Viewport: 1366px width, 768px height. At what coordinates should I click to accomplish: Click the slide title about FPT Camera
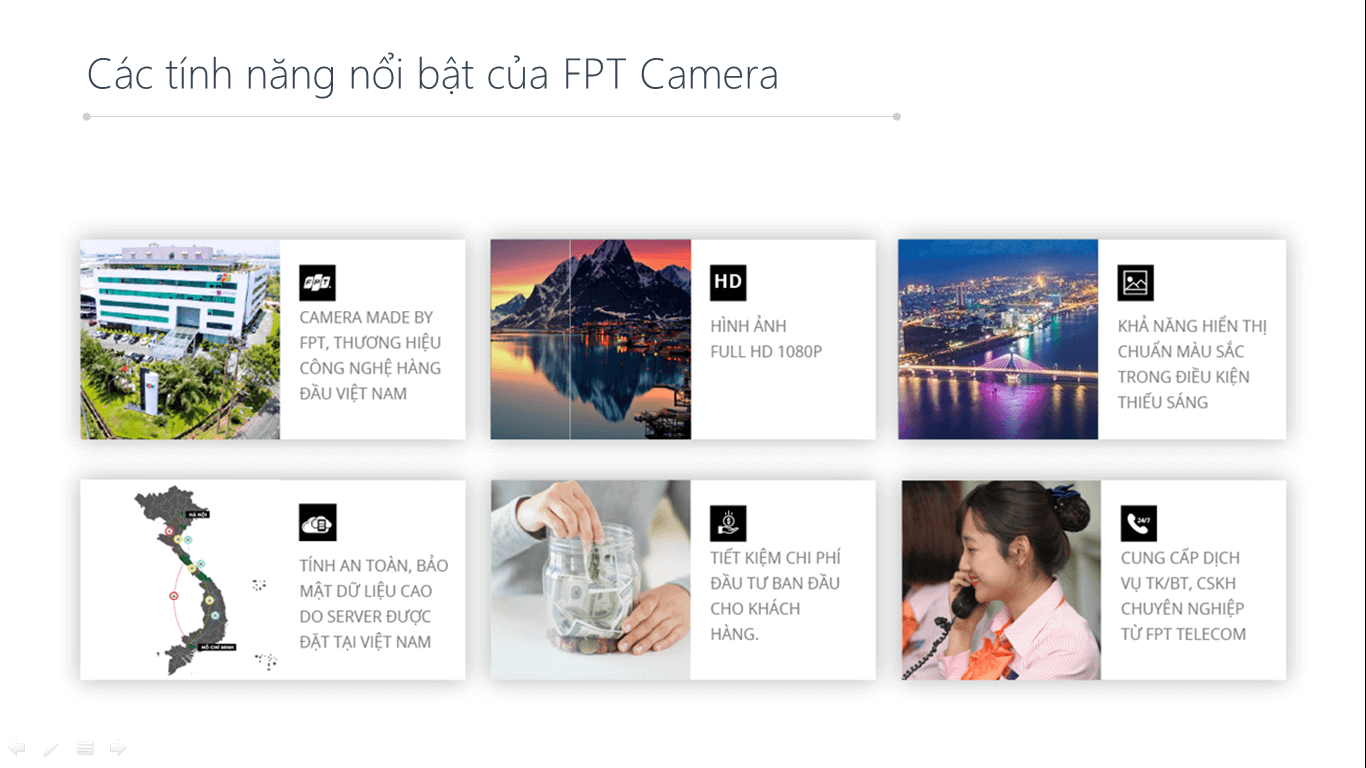coord(432,75)
